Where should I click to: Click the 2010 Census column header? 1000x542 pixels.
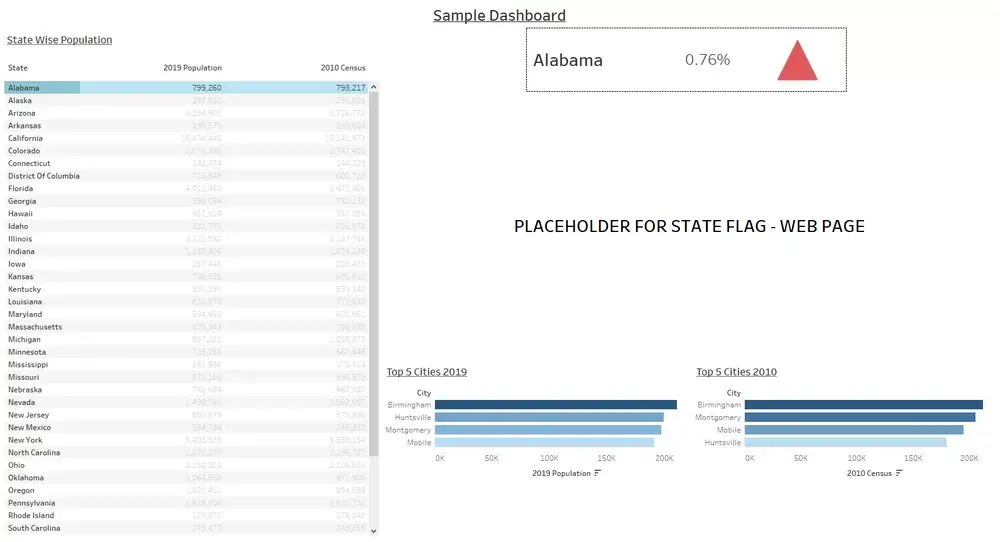click(343, 68)
